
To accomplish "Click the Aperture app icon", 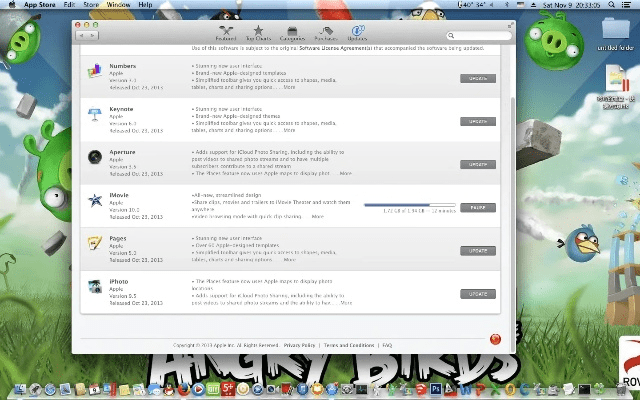I will click(94, 157).
